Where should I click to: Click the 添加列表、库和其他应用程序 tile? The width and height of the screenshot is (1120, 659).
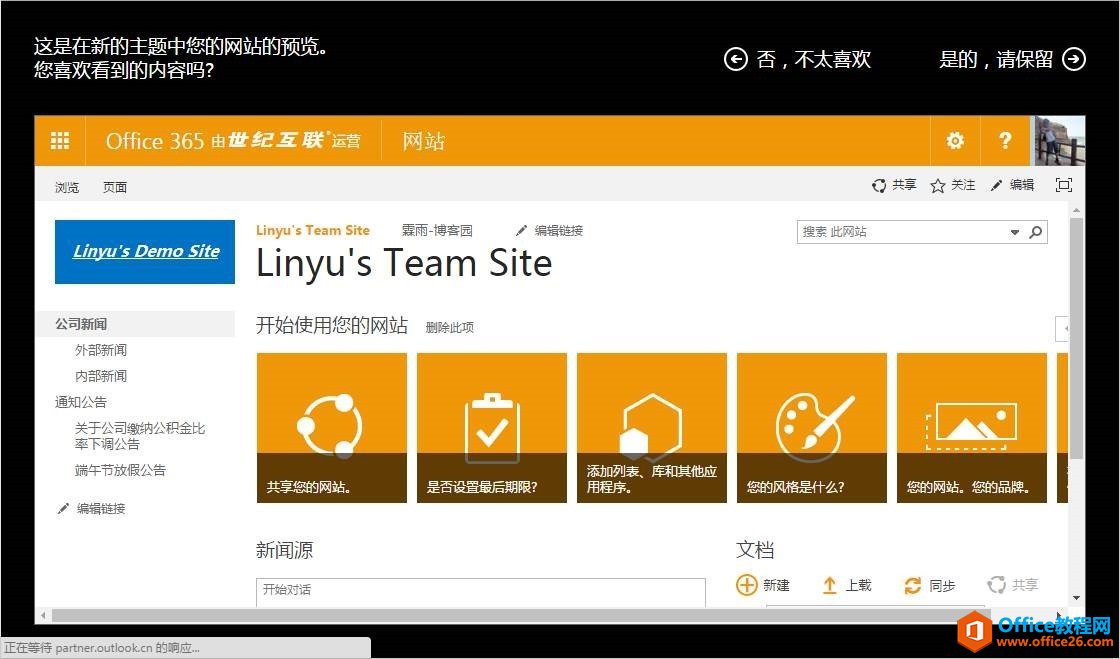click(652, 428)
